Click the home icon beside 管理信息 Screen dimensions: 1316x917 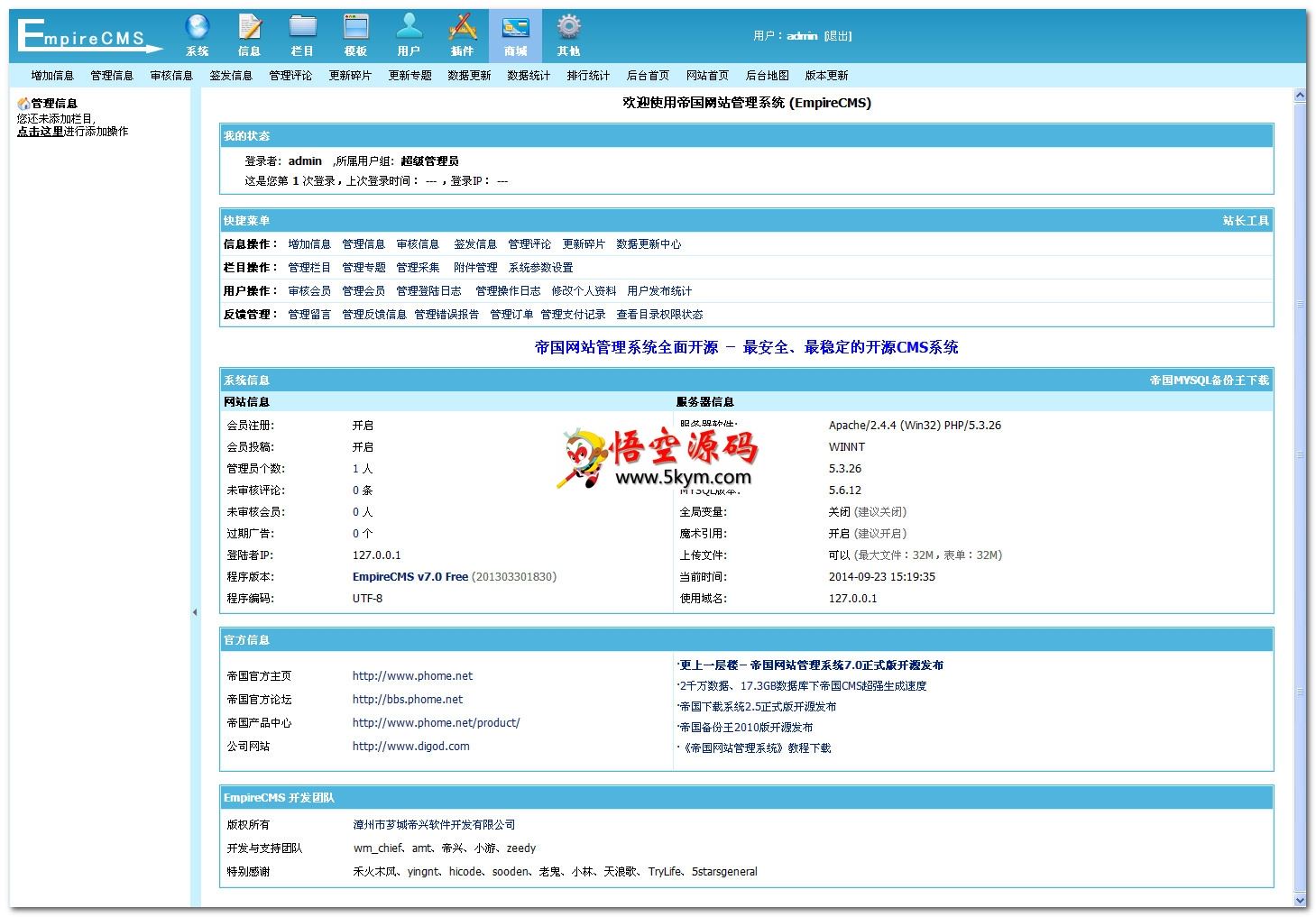pyautogui.click(x=23, y=104)
